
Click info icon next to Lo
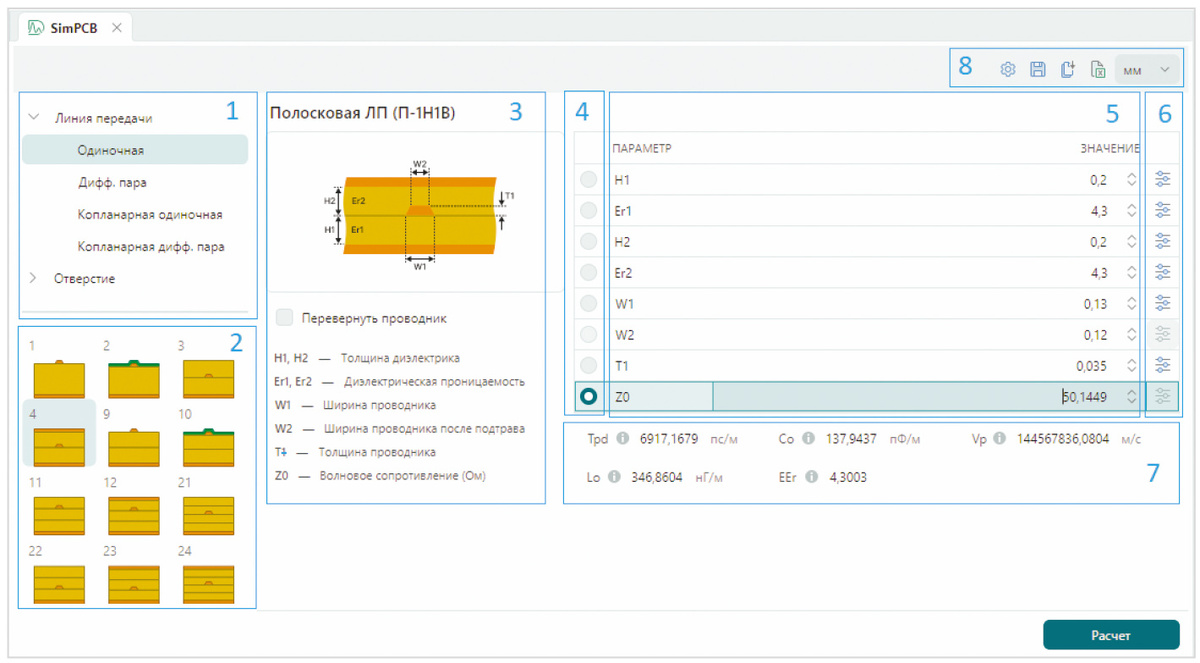613,477
